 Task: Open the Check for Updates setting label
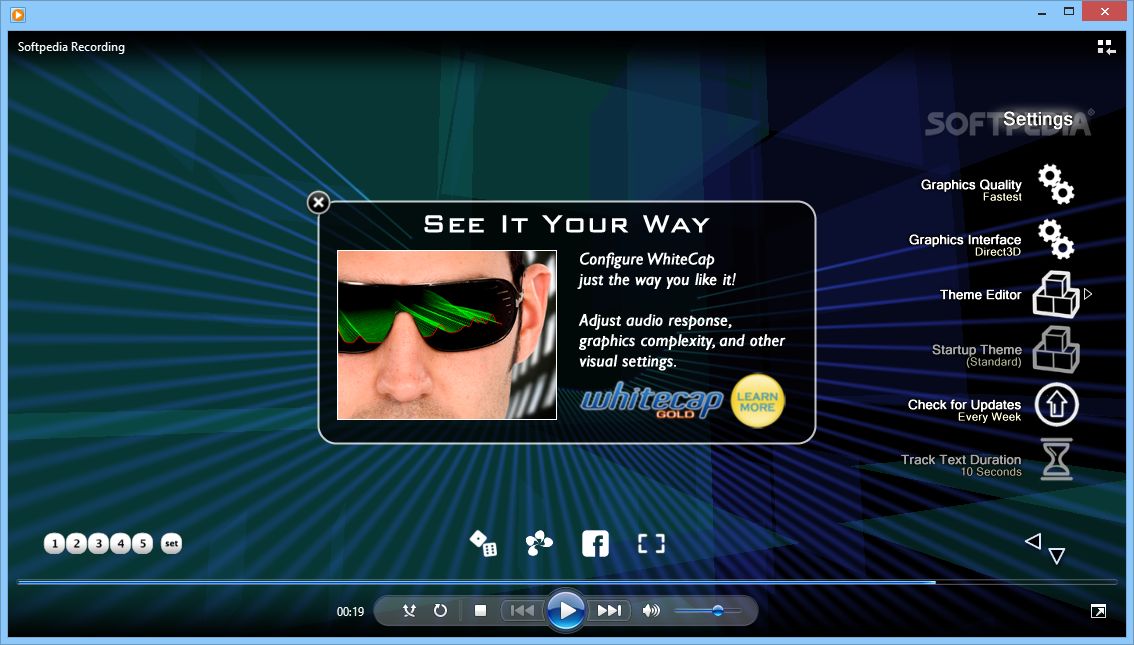[x=964, y=404]
